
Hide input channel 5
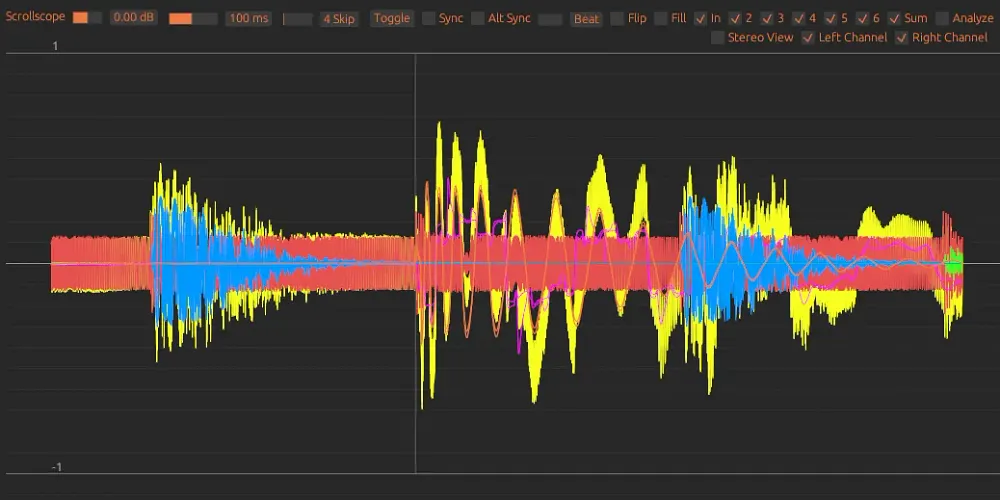[831, 18]
